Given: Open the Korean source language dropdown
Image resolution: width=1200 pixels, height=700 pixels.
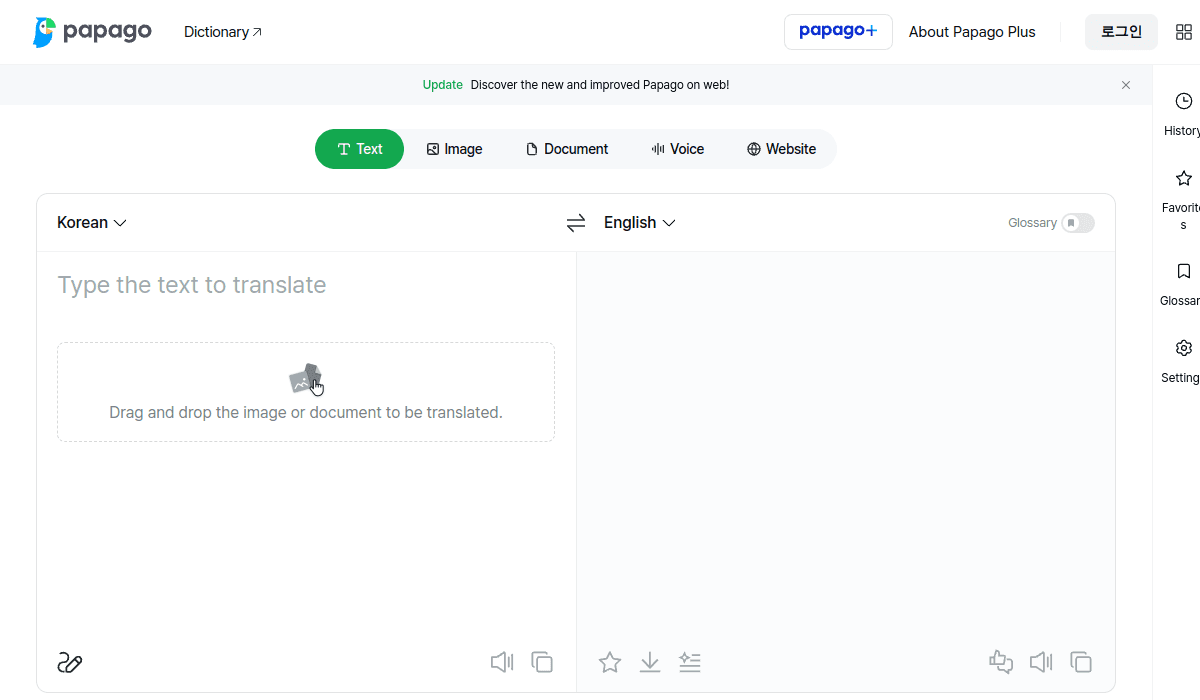Looking at the screenshot, I should [x=92, y=222].
